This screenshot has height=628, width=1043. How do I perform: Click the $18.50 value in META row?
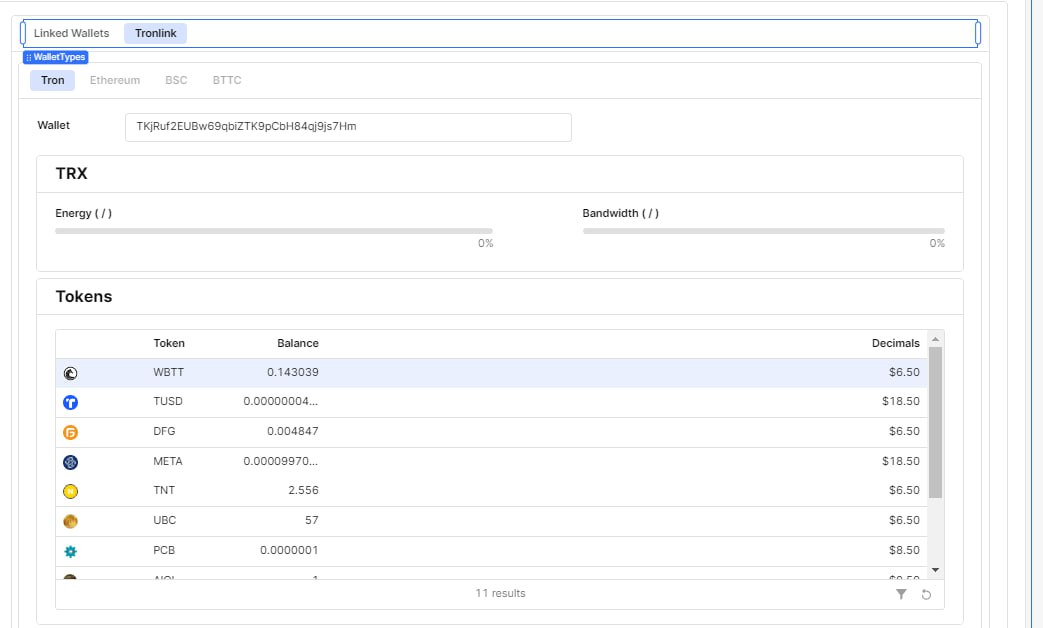click(x=901, y=462)
